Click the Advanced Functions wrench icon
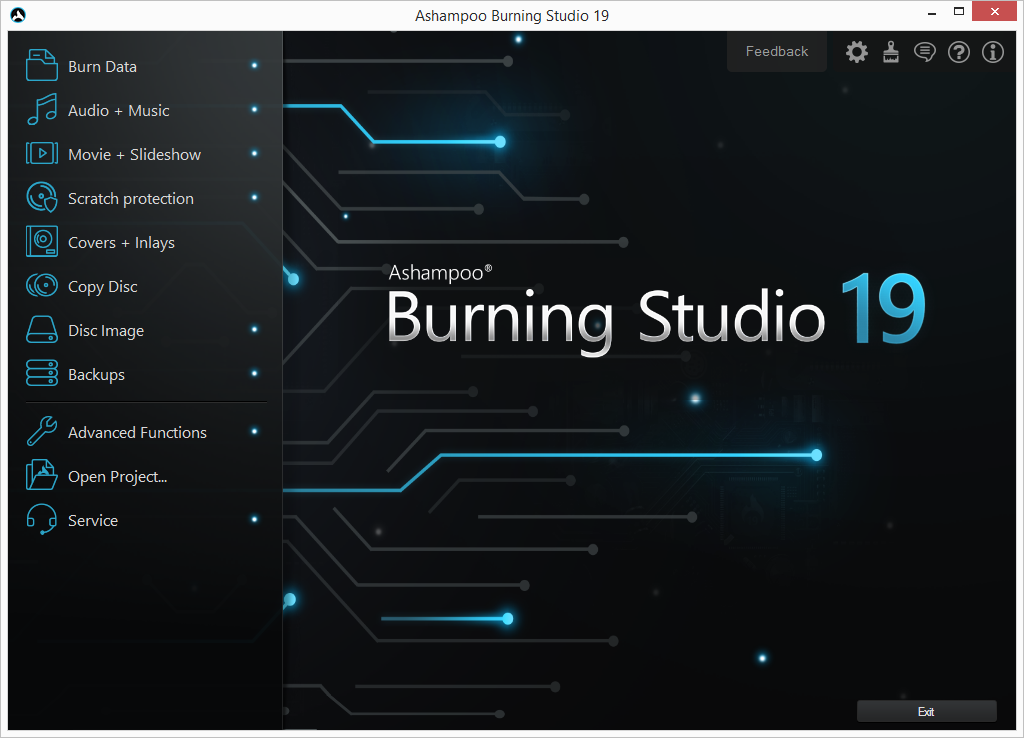 [42, 431]
